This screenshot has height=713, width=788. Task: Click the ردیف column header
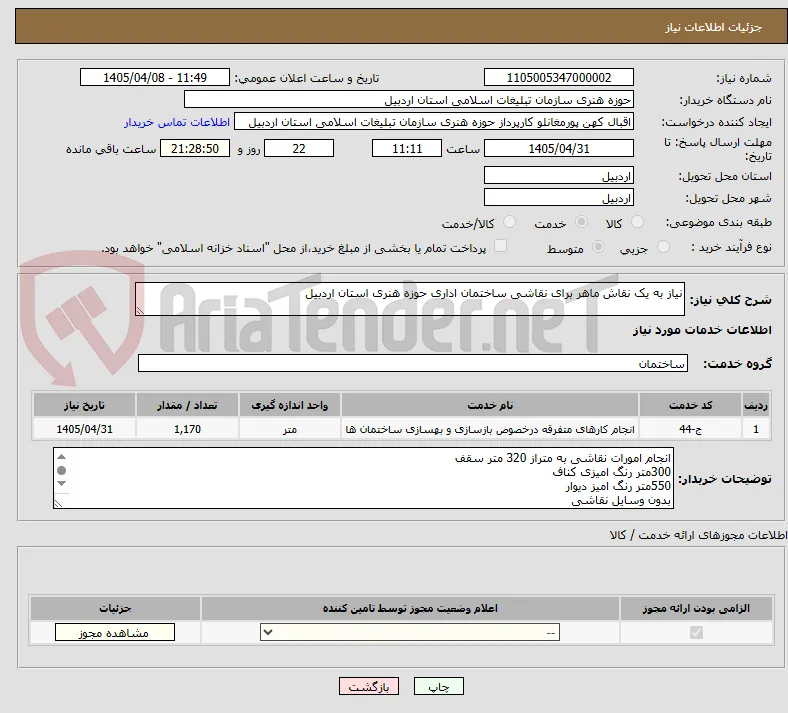(x=756, y=405)
